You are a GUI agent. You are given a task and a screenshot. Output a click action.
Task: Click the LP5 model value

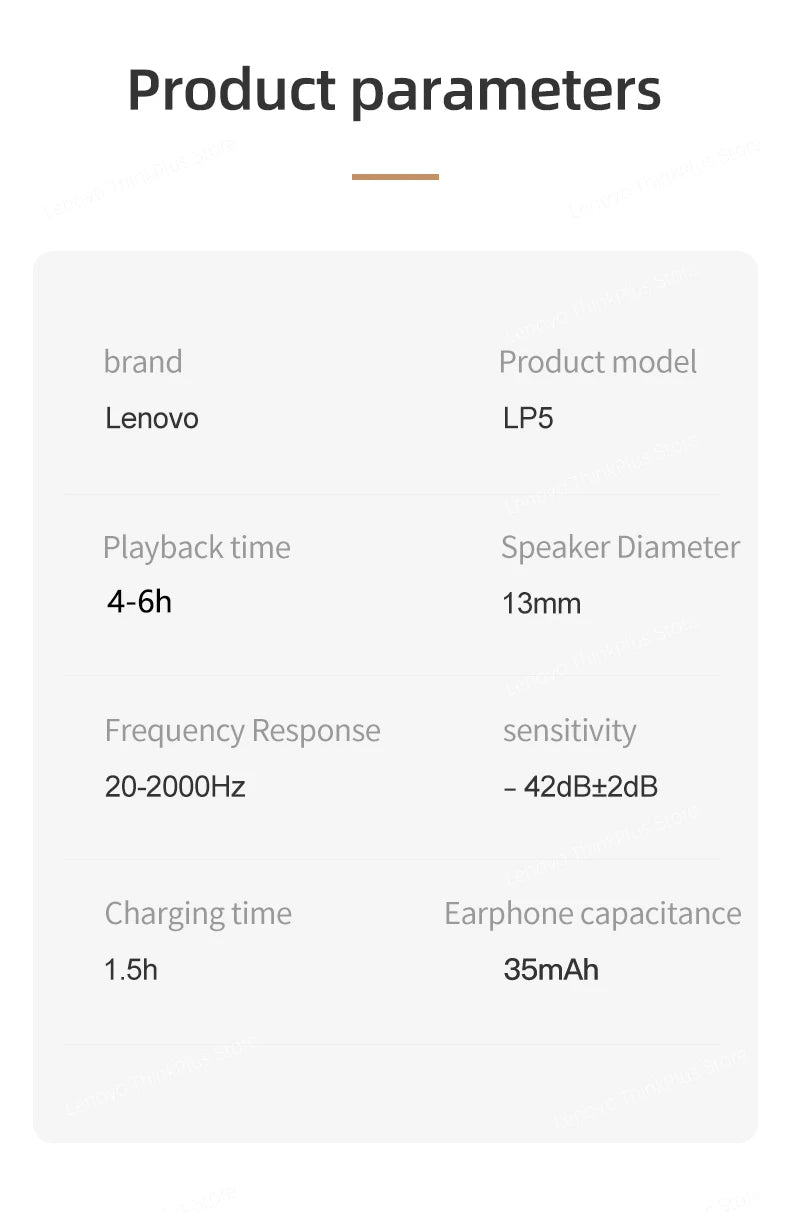[528, 418]
